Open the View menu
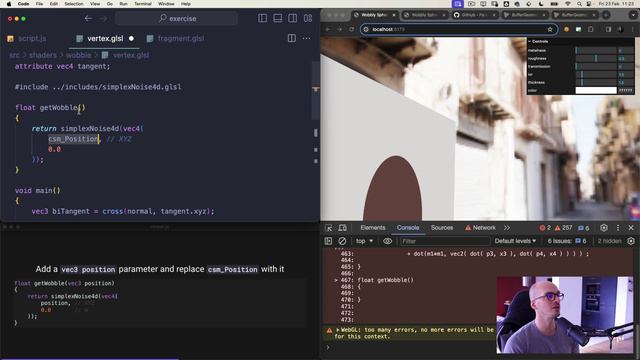Image resolution: width=640 pixels, height=360 pixels. point(95,4)
